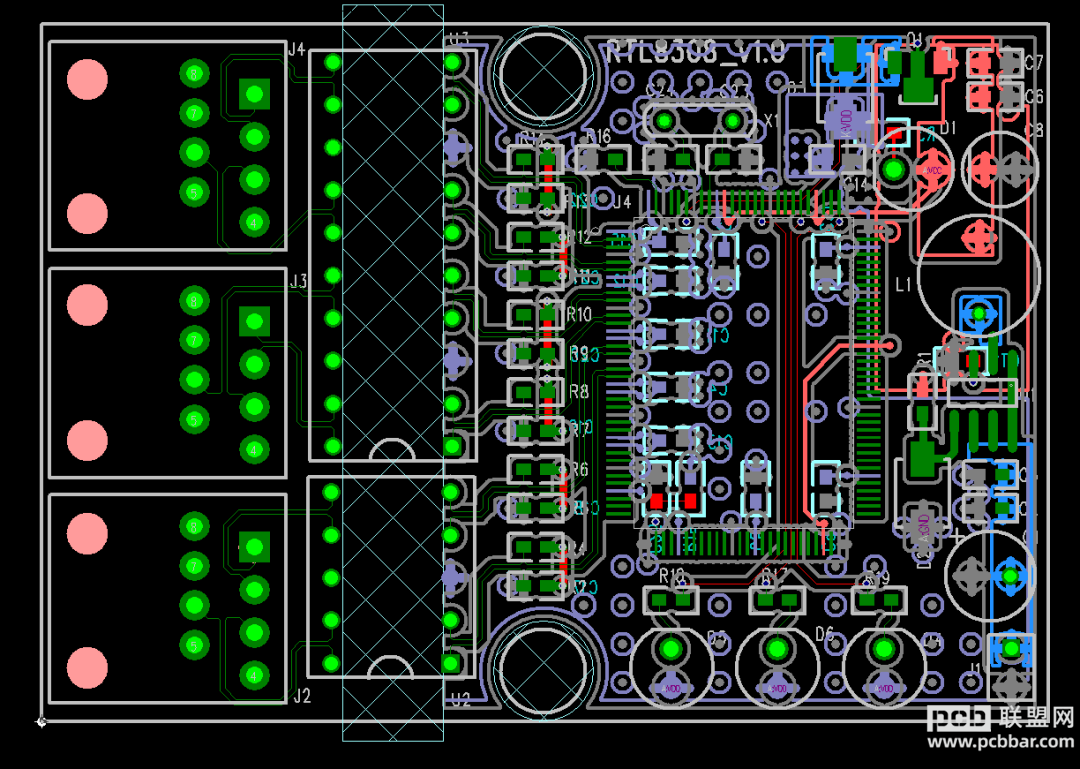Select the R16 resistor designator

(599, 136)
